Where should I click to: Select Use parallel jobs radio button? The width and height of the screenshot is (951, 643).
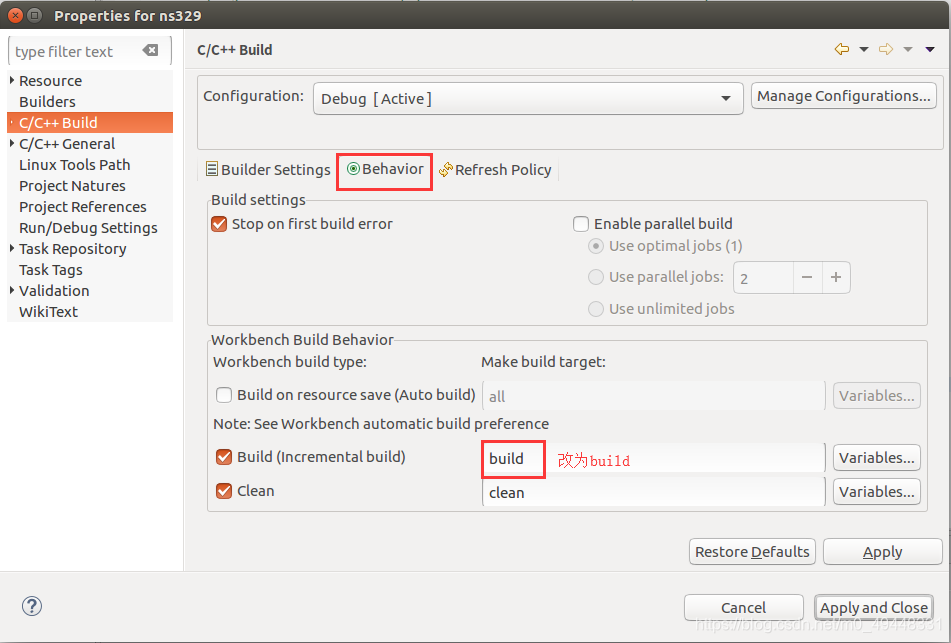pos(596,277)
